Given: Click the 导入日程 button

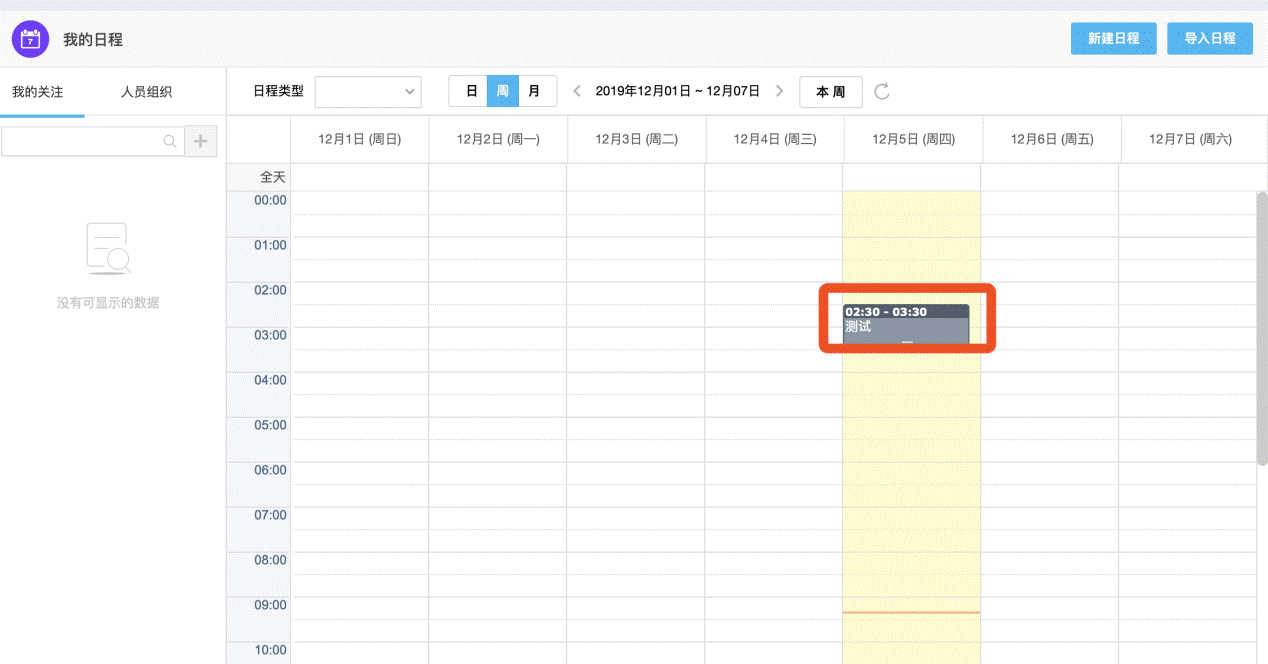Looking at the screenshot, I should (x=1210, y=38).
